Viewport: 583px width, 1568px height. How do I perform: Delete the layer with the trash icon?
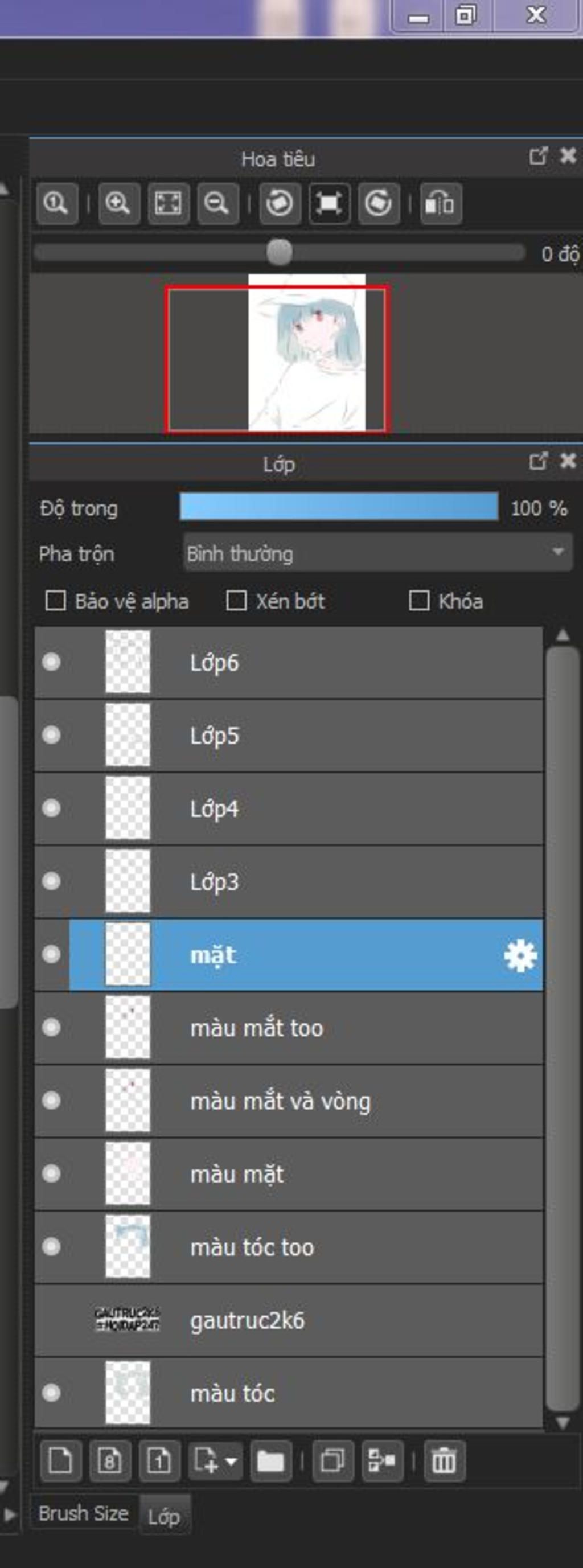(x=444, y=1460)
